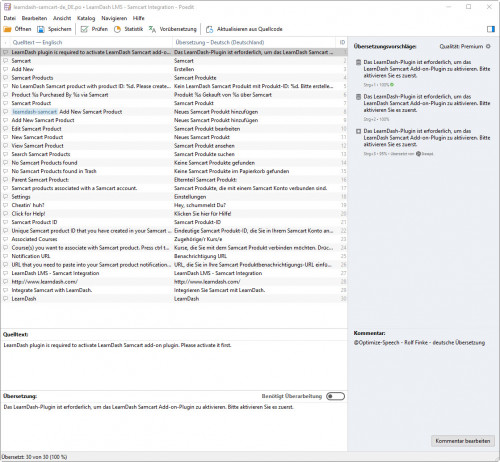The width and height of the screenshot is (500, 462).
Task: Select the 'Product %s Purchased By %s via Samcart' row
Action: 173,95
